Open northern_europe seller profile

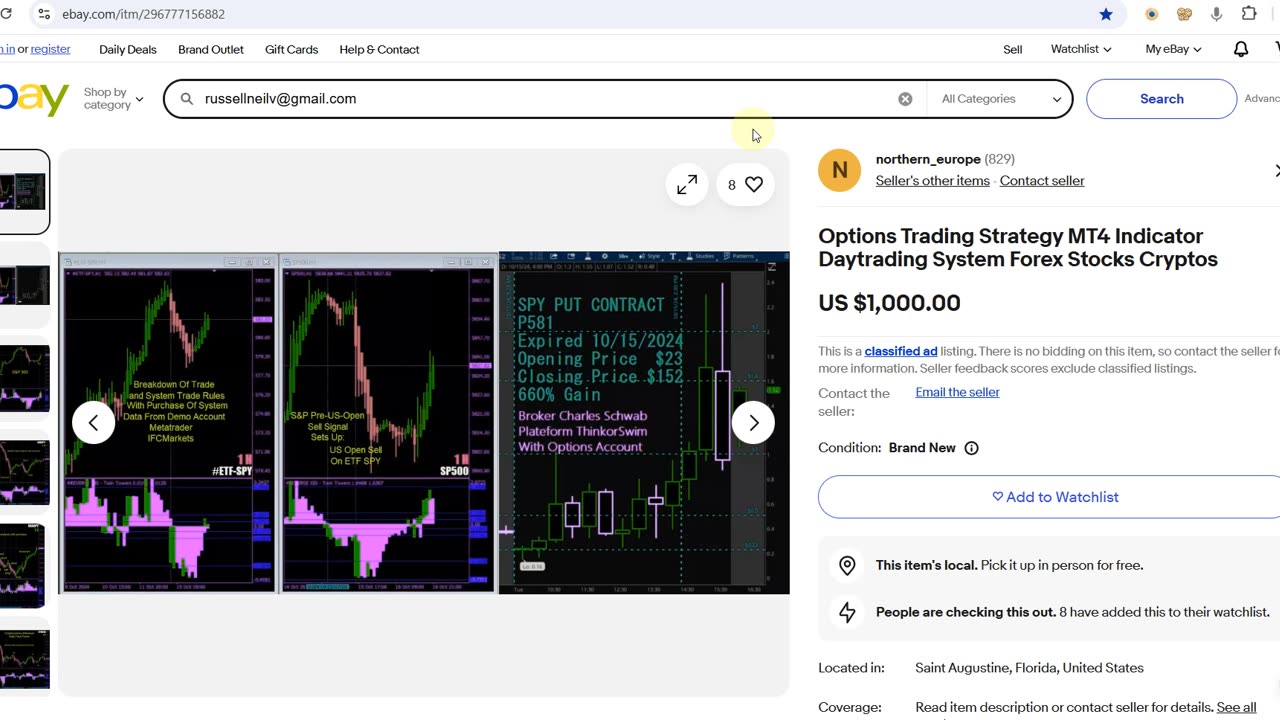(x=928, y=159)
